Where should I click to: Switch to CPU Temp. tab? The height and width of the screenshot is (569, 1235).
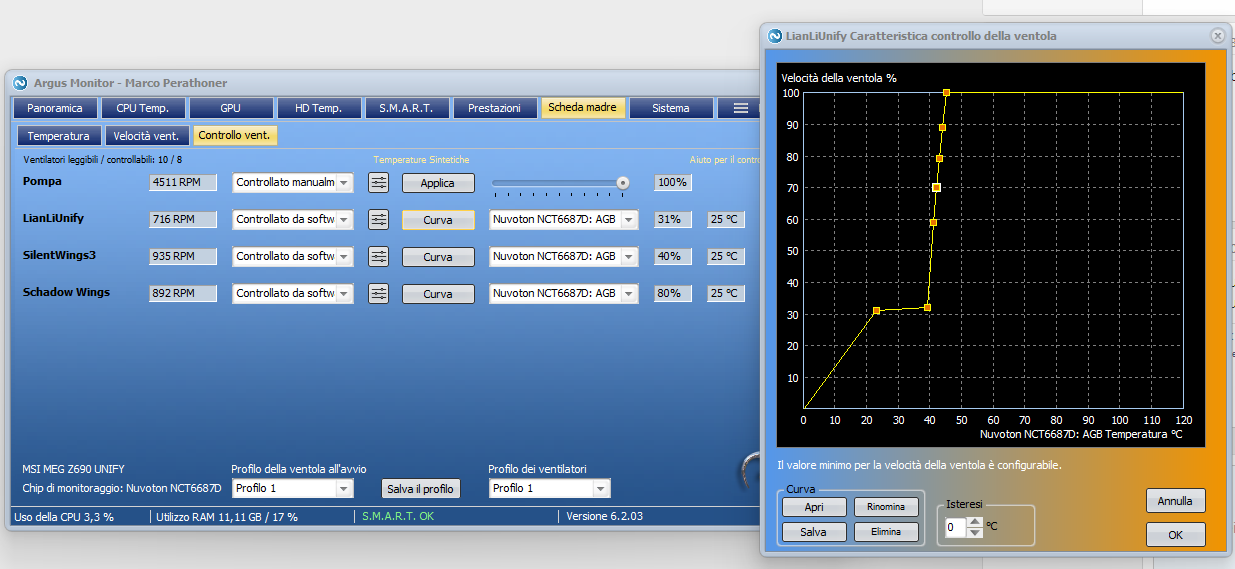click(143, 108)
